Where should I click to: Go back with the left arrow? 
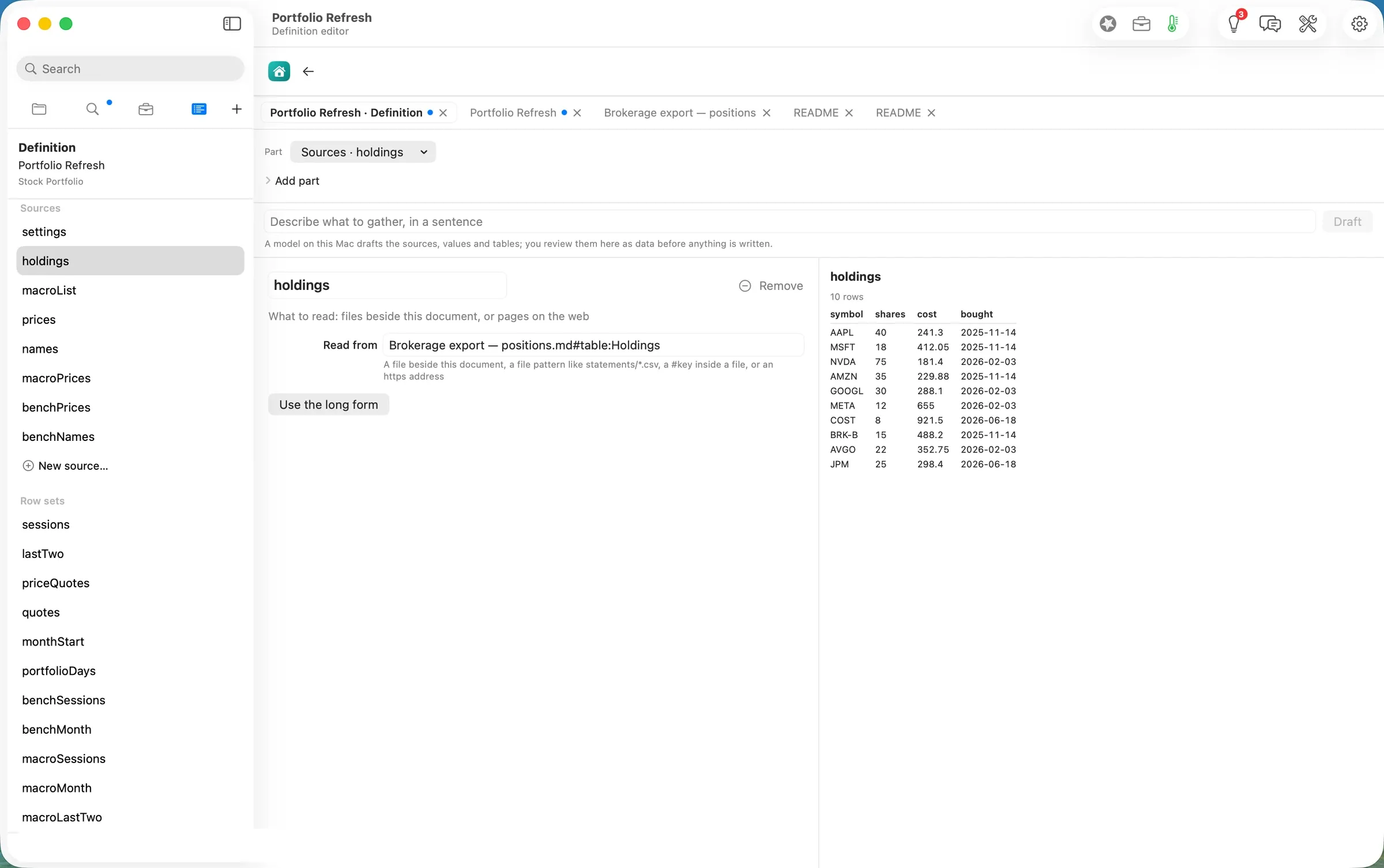tap(308, 71)
